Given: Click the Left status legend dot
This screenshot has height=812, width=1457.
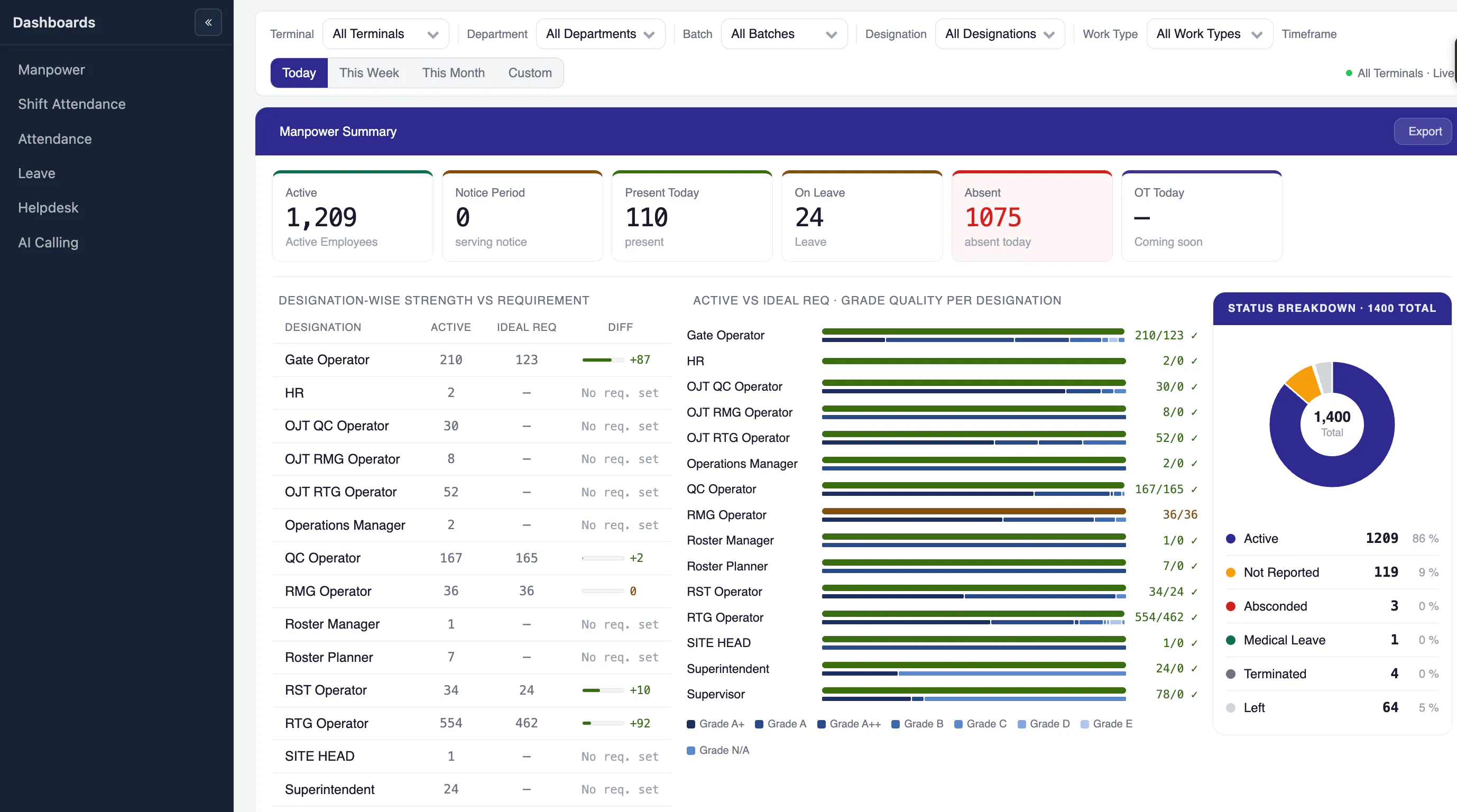Looking at the screenshot, I should (x=1230, y=708).
